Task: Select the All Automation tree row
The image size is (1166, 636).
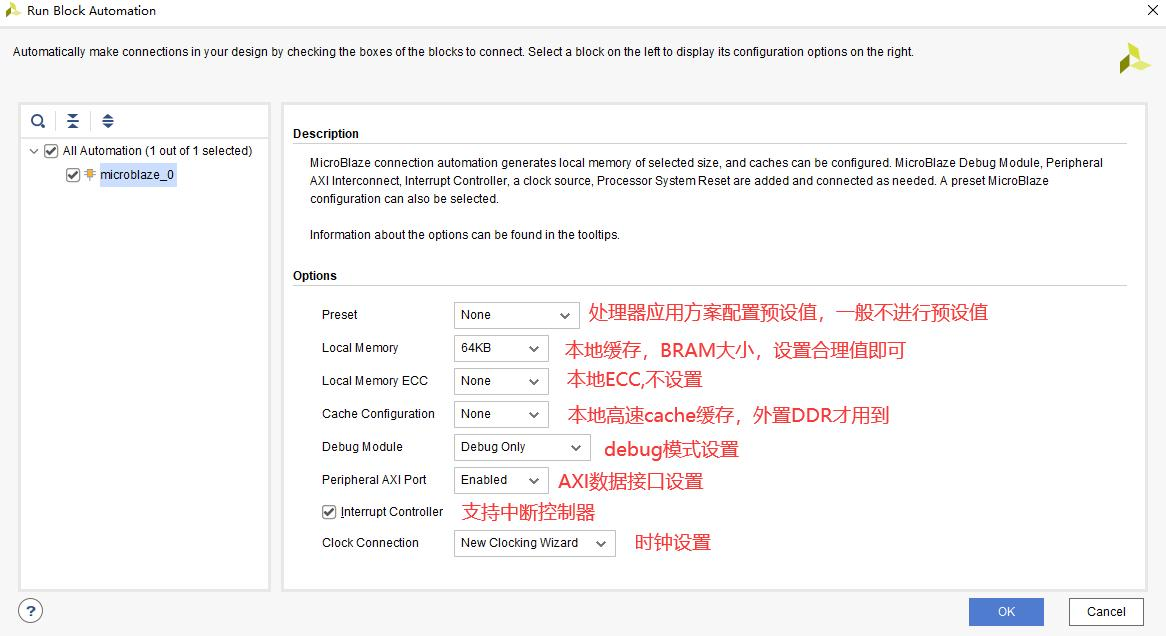Action: 158,151
